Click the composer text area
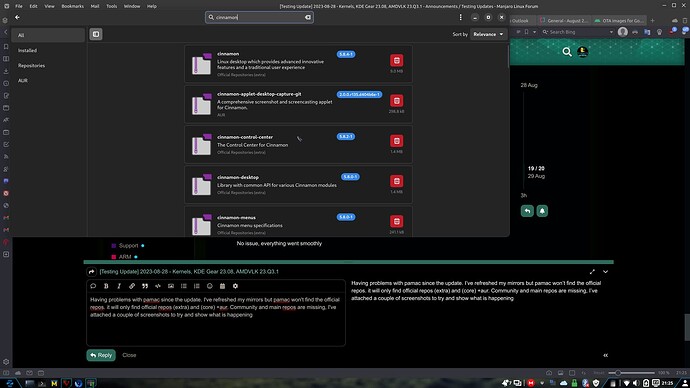Viewport: 690px width, 388px height. (x=216, y=319)
